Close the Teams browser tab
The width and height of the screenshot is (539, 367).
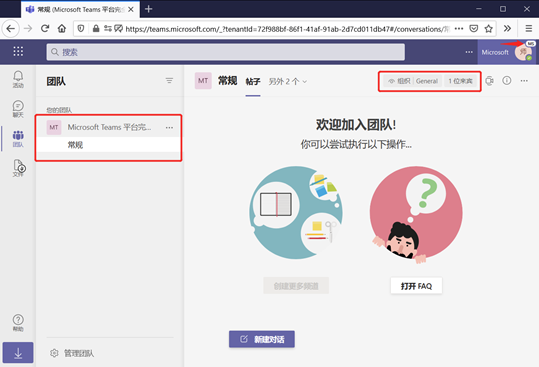pos(131,9)
